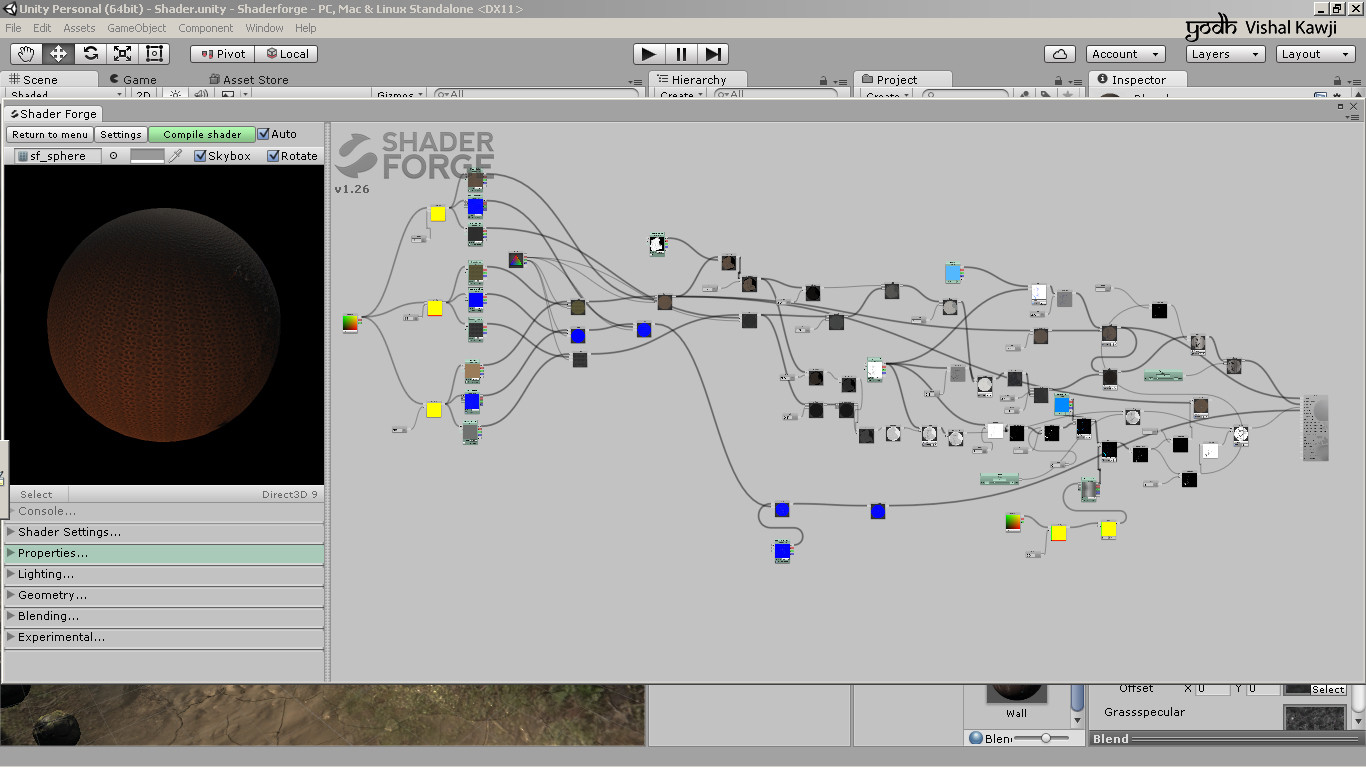Adjust the Project thumbnail size slider
This screenshot has width=1366, height=768.
[x=1040, y=738]
